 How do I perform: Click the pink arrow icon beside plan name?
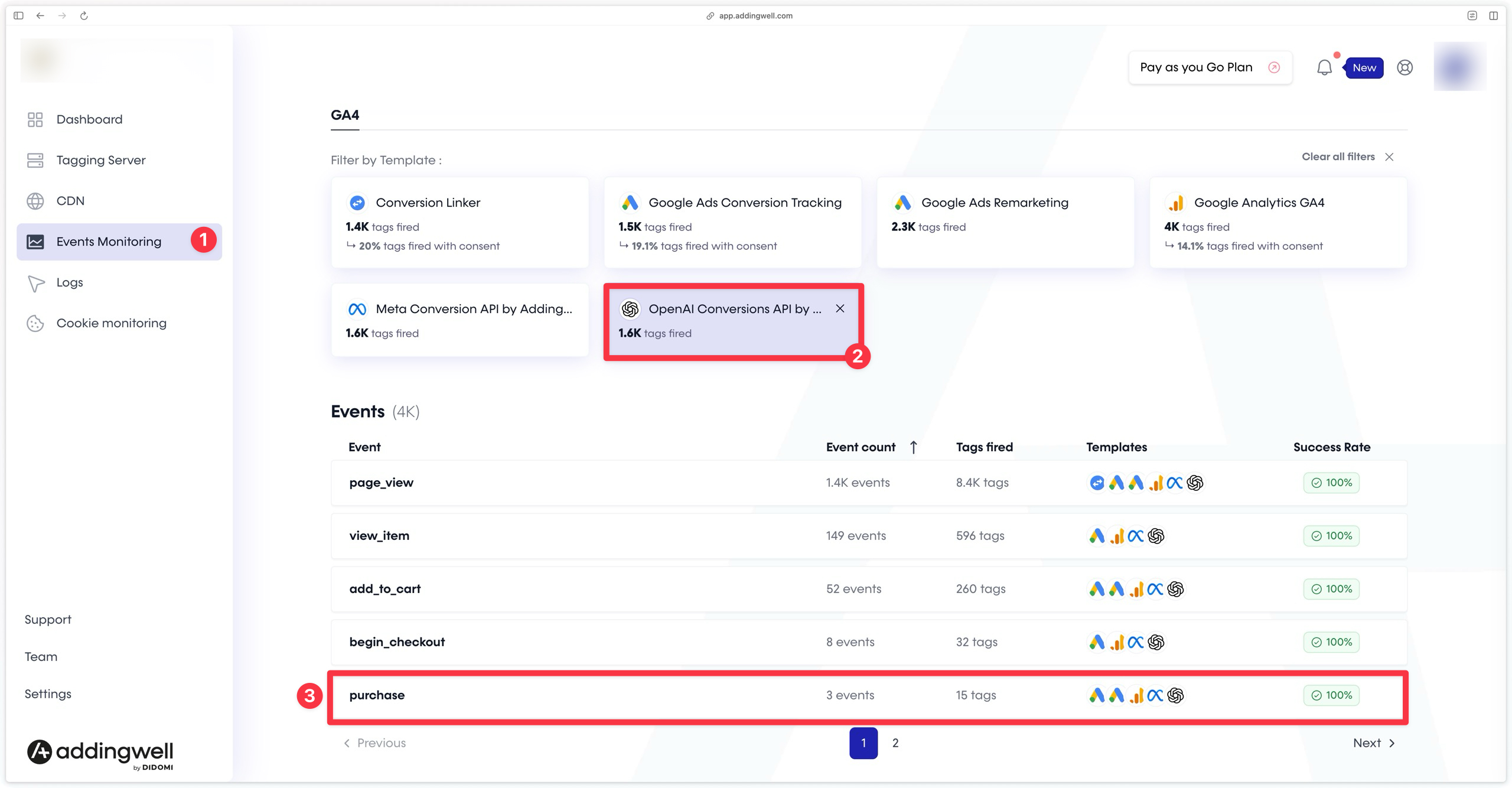[x=1274, y=67]
